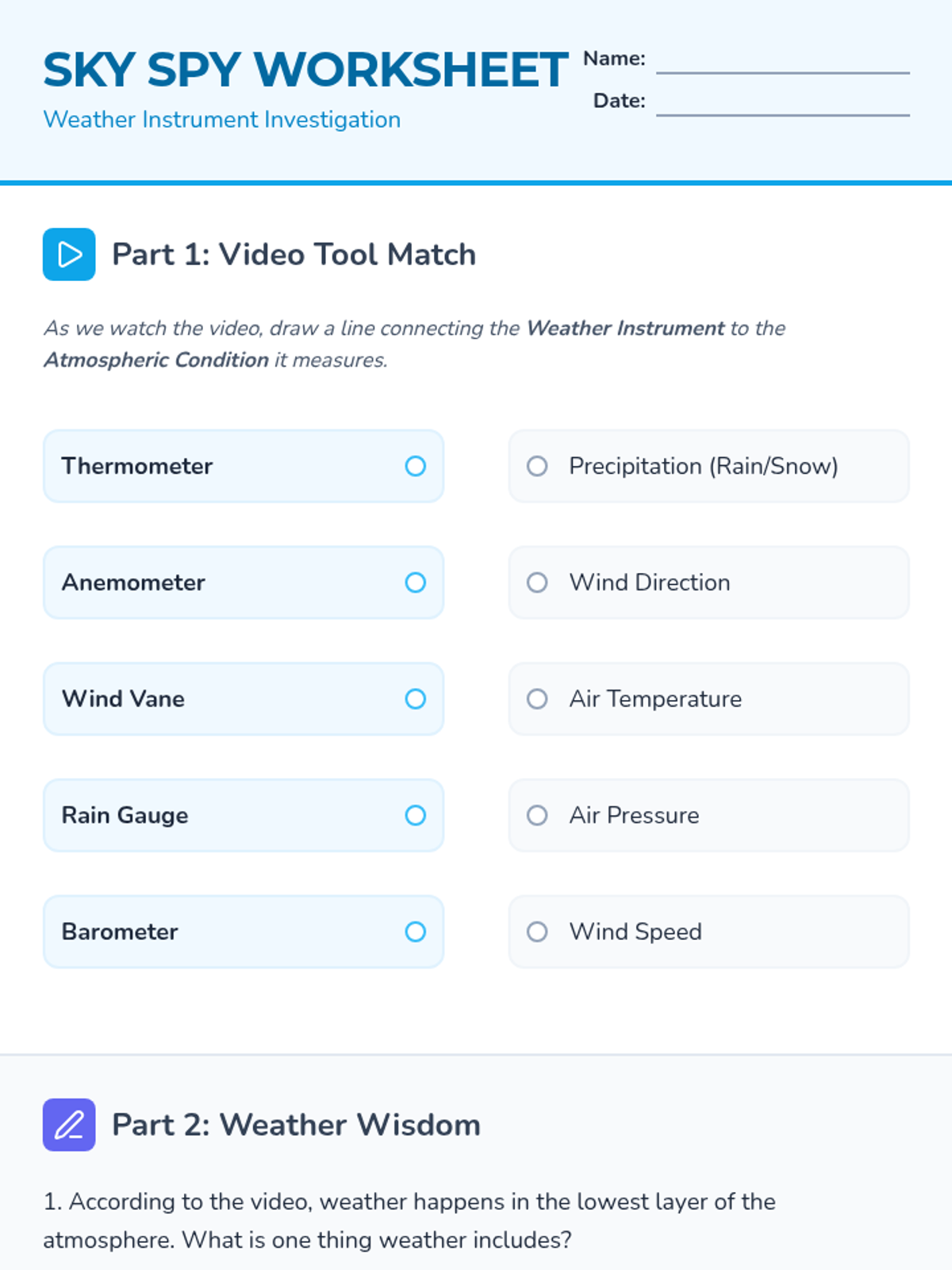Image resolution: width=952 pixels, height=1270 pixels.
Task: Click the Wind Speed circle
Action: (x=537, y=932)
